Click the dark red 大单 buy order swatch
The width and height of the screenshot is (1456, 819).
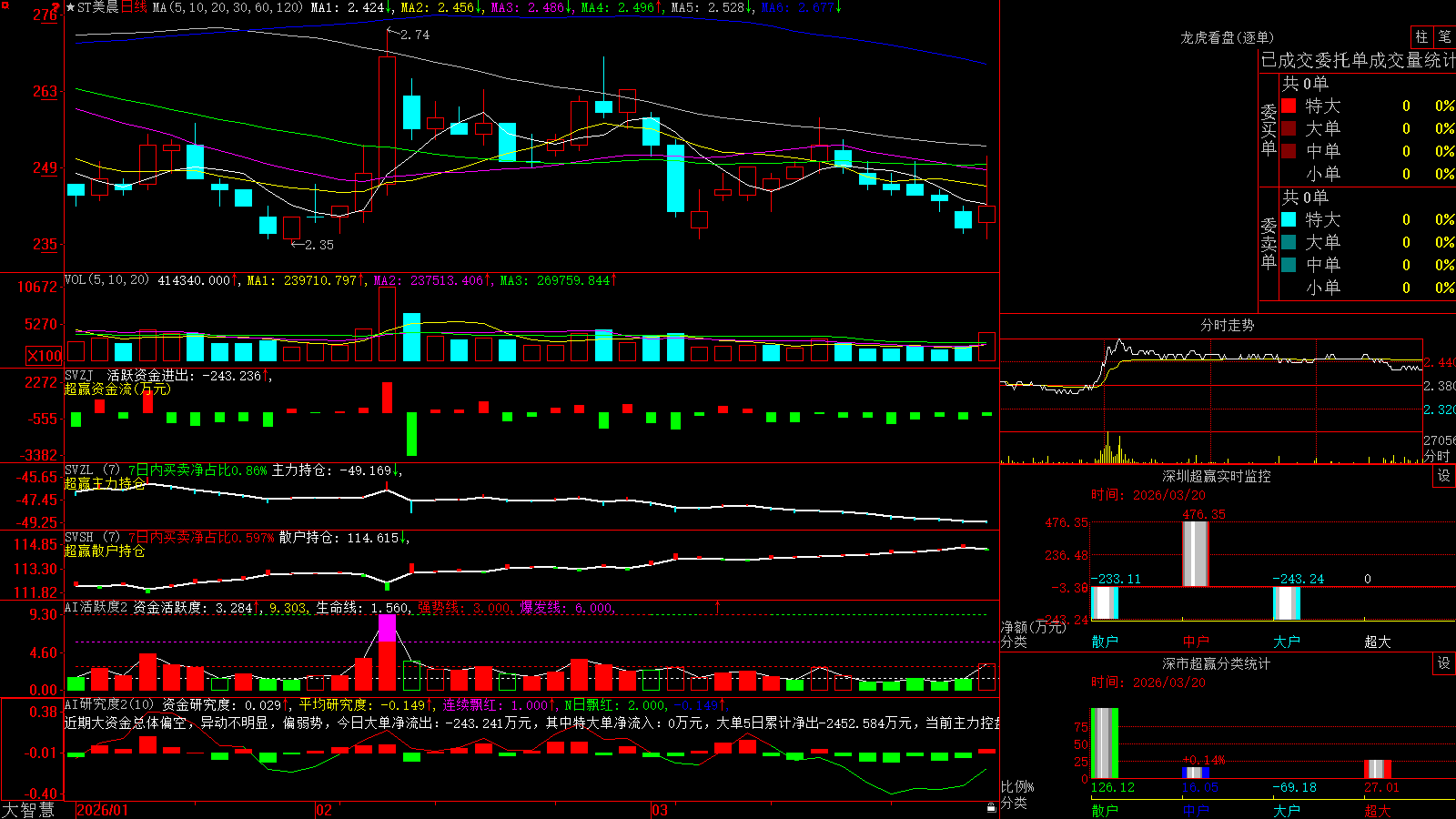point(1289,128)
